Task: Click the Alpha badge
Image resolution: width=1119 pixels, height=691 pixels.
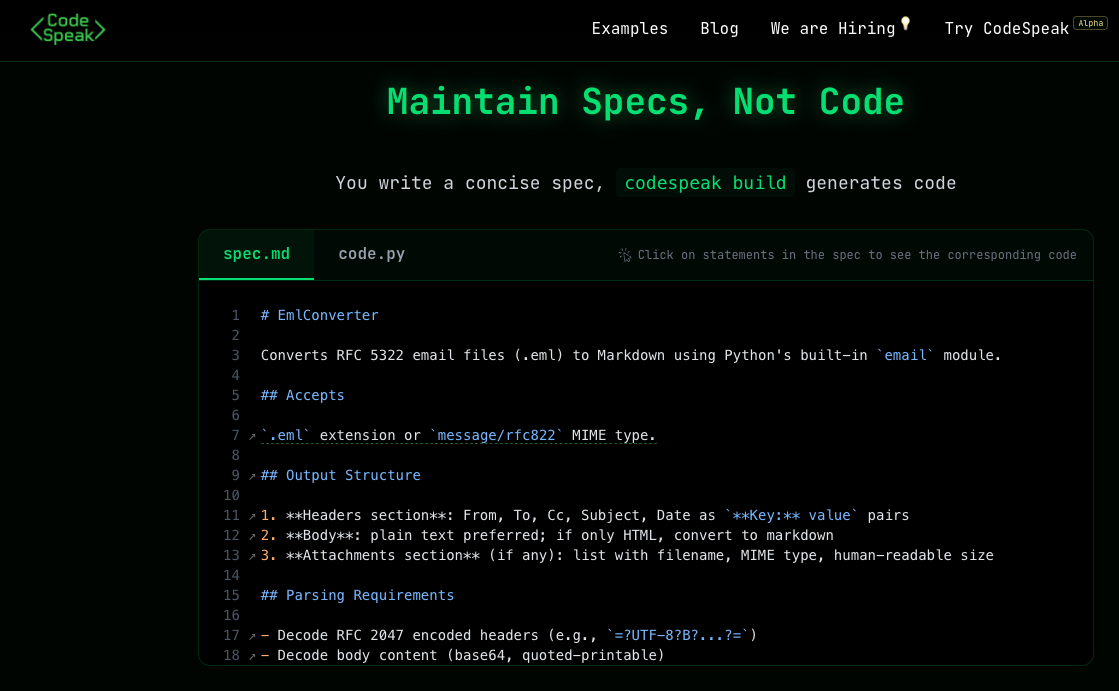Action: [x=1090, y=23]
